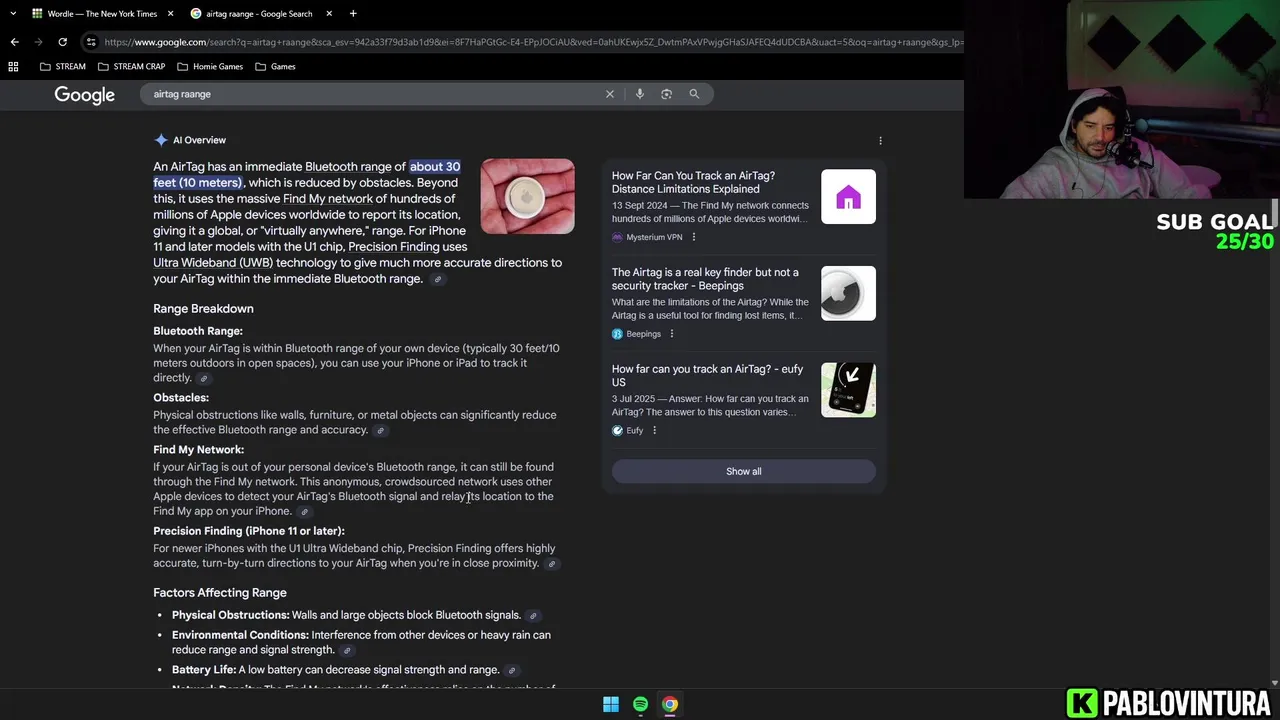Image resolution: width=1280 pixels, height=720 pixels.
Task: Open Beepings result thumbnail
Action: click(848, 293)
